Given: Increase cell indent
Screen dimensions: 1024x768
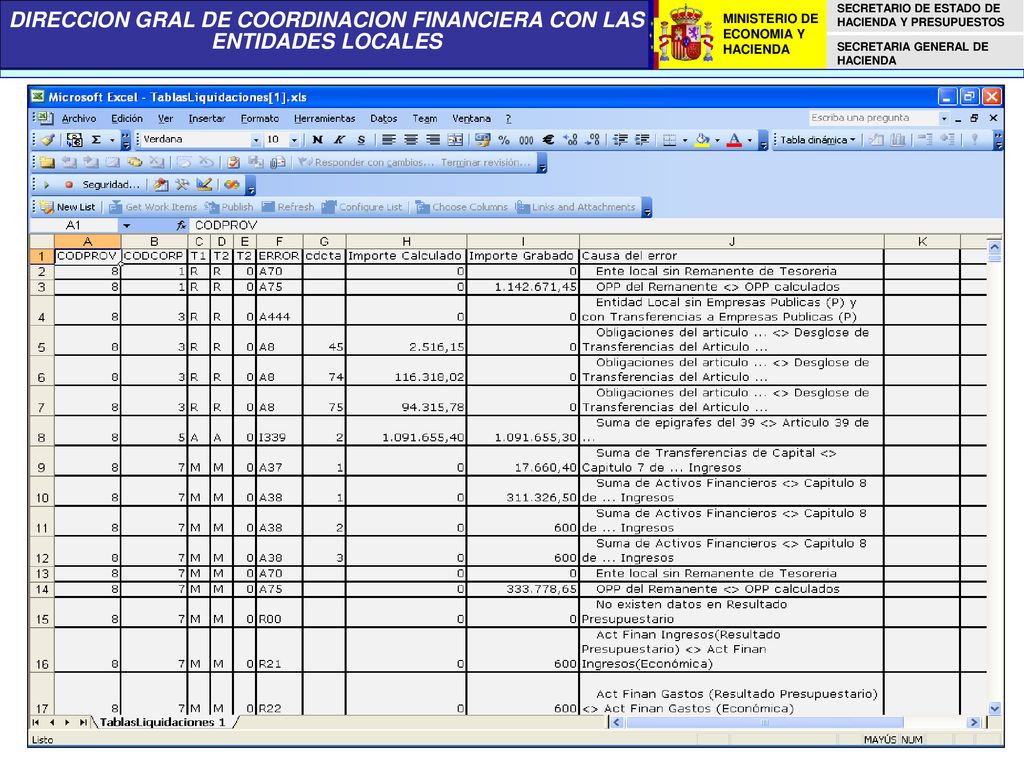Looking at the screenshot, I should click(x=643, y=140).
